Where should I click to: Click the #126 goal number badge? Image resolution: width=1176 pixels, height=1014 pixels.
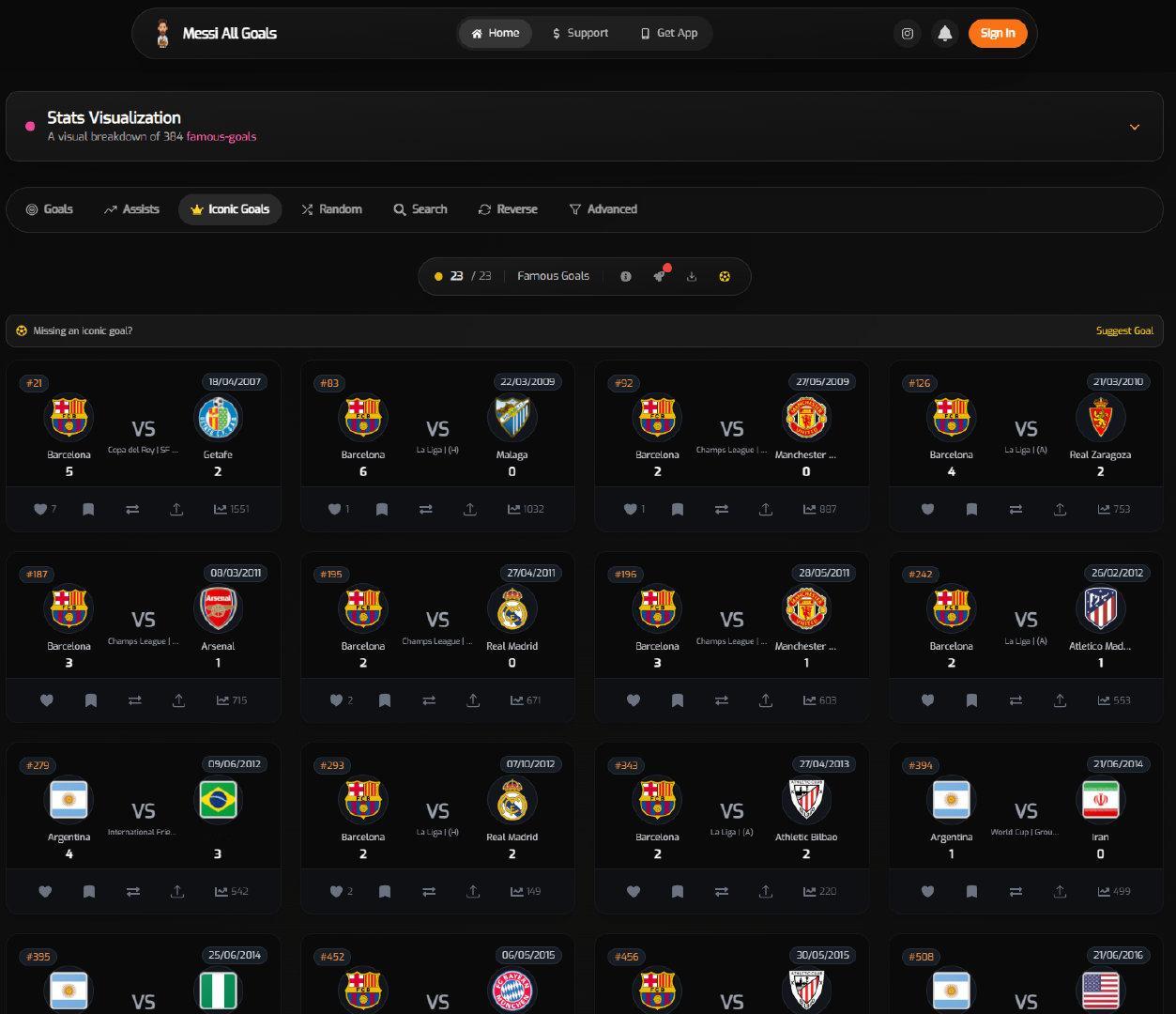(920, 383)
